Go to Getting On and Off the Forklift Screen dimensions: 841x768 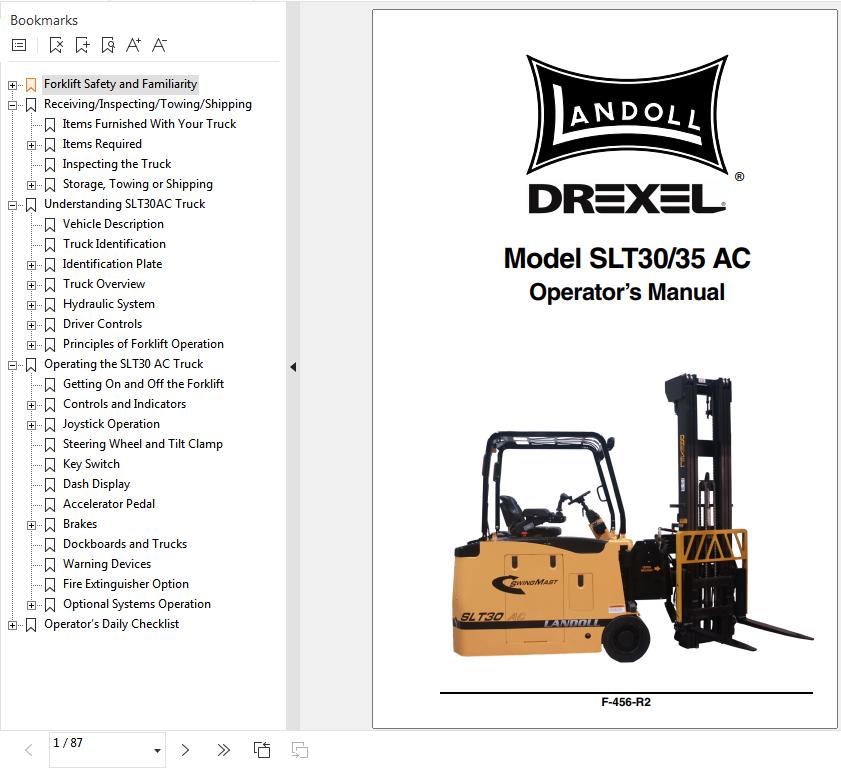pos(143,384)
